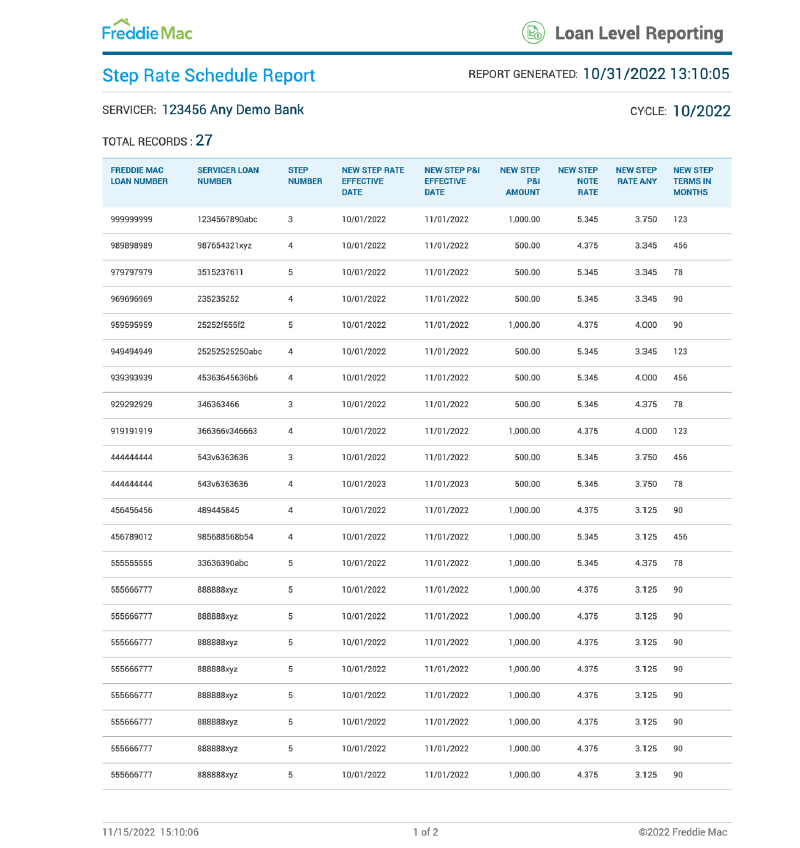Click New Step Rate Effective Date header
Viewport: 800px width, 848px height.
coord(372,181)
